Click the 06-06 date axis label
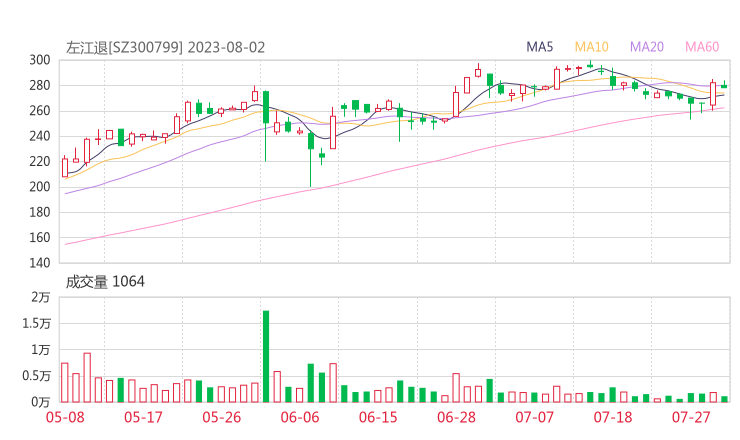The image size is (740, 440). tap(300, 417)
